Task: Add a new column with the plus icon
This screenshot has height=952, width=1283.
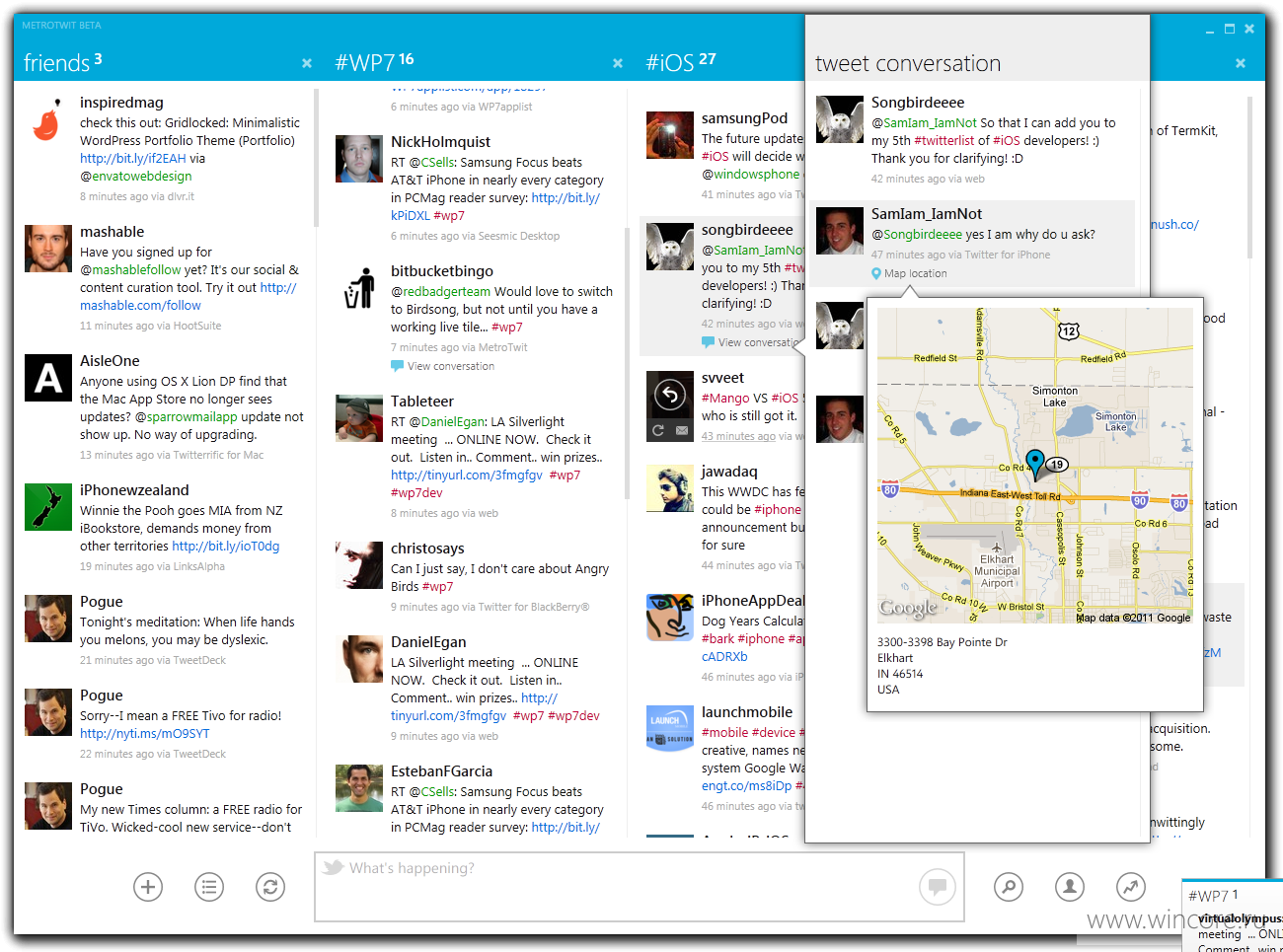Action: pyautogui.click(x=148, y=887)
